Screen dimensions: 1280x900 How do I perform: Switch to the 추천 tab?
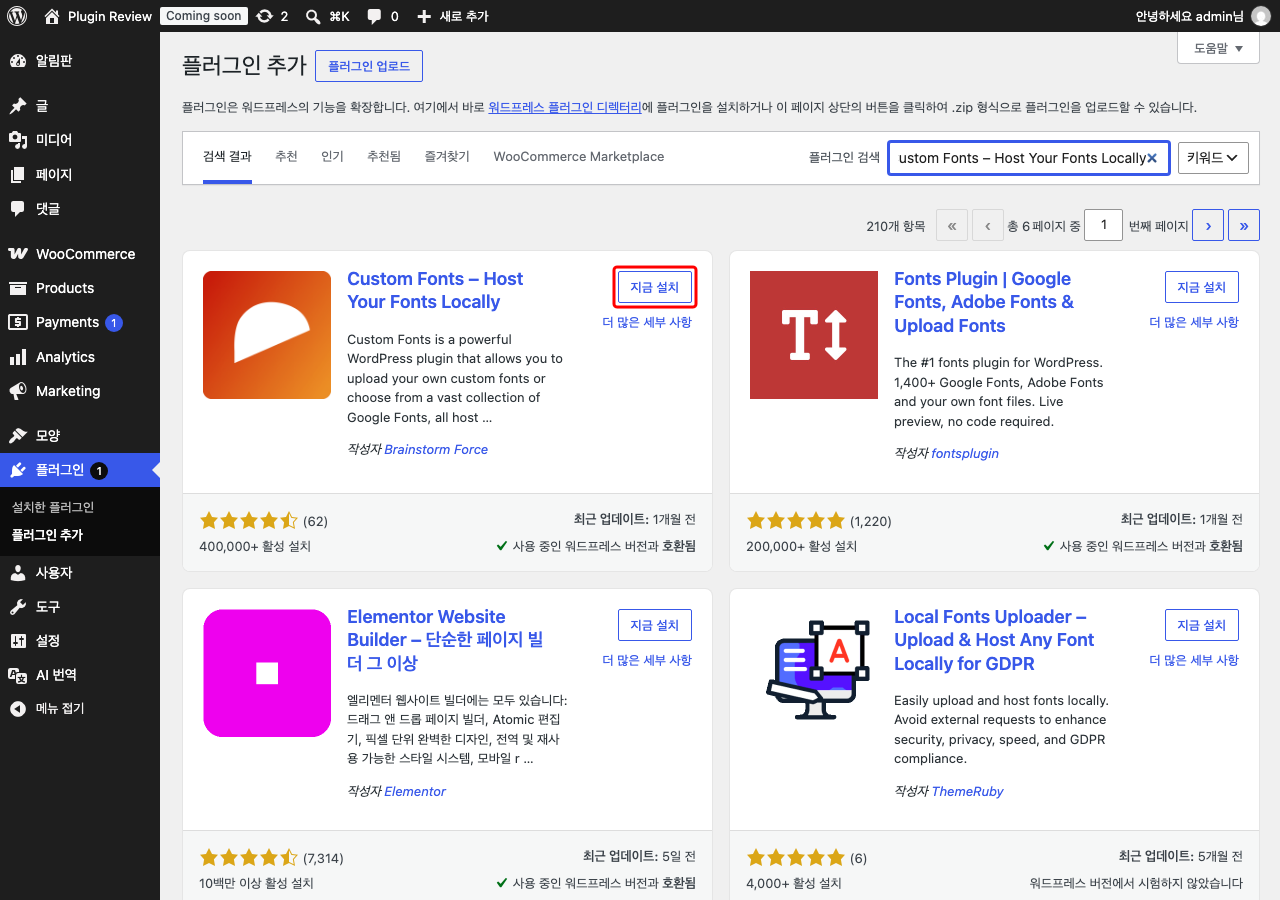pos(286,157)
